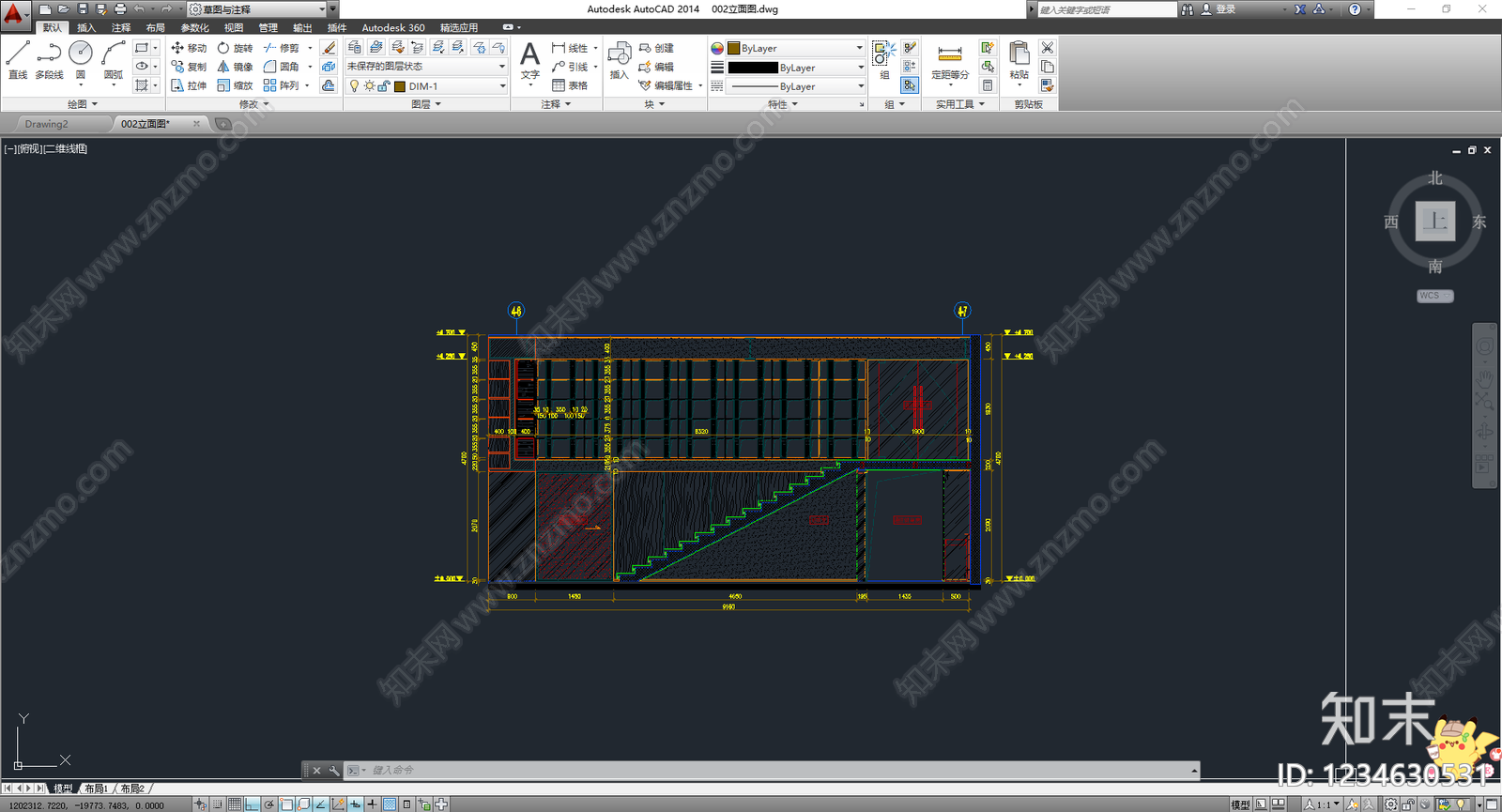Toggle the layer lock icon for DIM-1
Viewport: 1502px width, 812px height.
point(383,86)
